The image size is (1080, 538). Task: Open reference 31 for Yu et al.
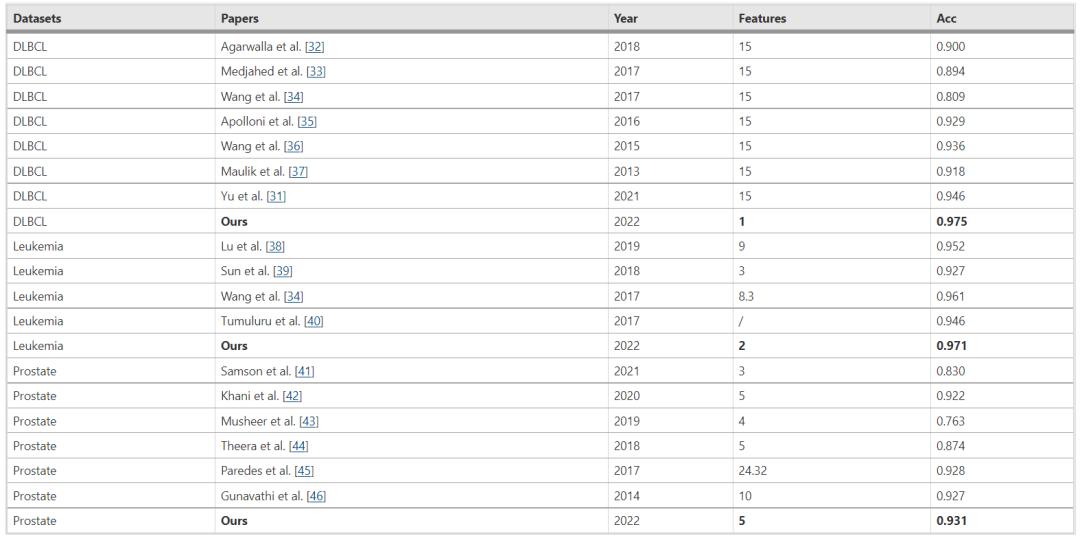click(276, 196)
